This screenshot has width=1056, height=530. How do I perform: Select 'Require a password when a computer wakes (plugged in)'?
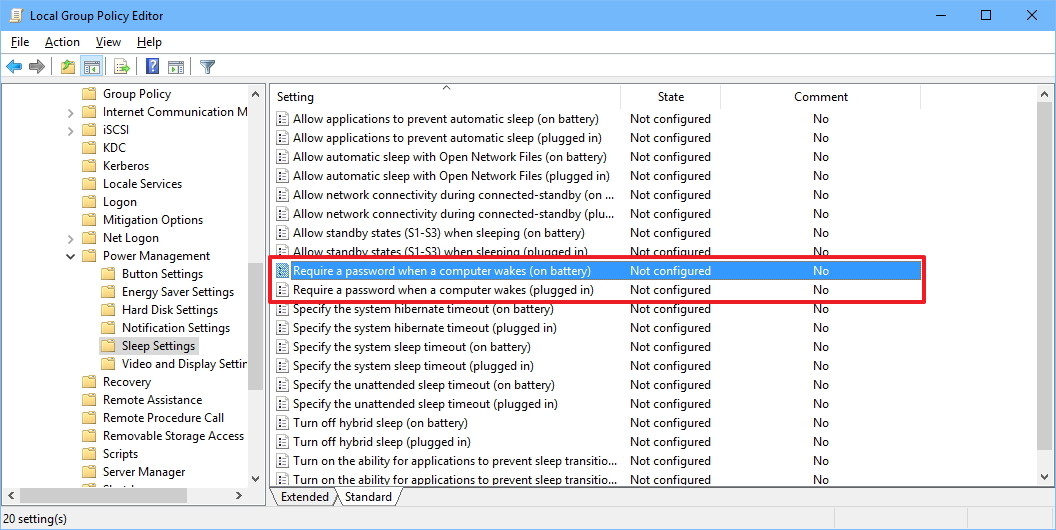tap(443, 290)
